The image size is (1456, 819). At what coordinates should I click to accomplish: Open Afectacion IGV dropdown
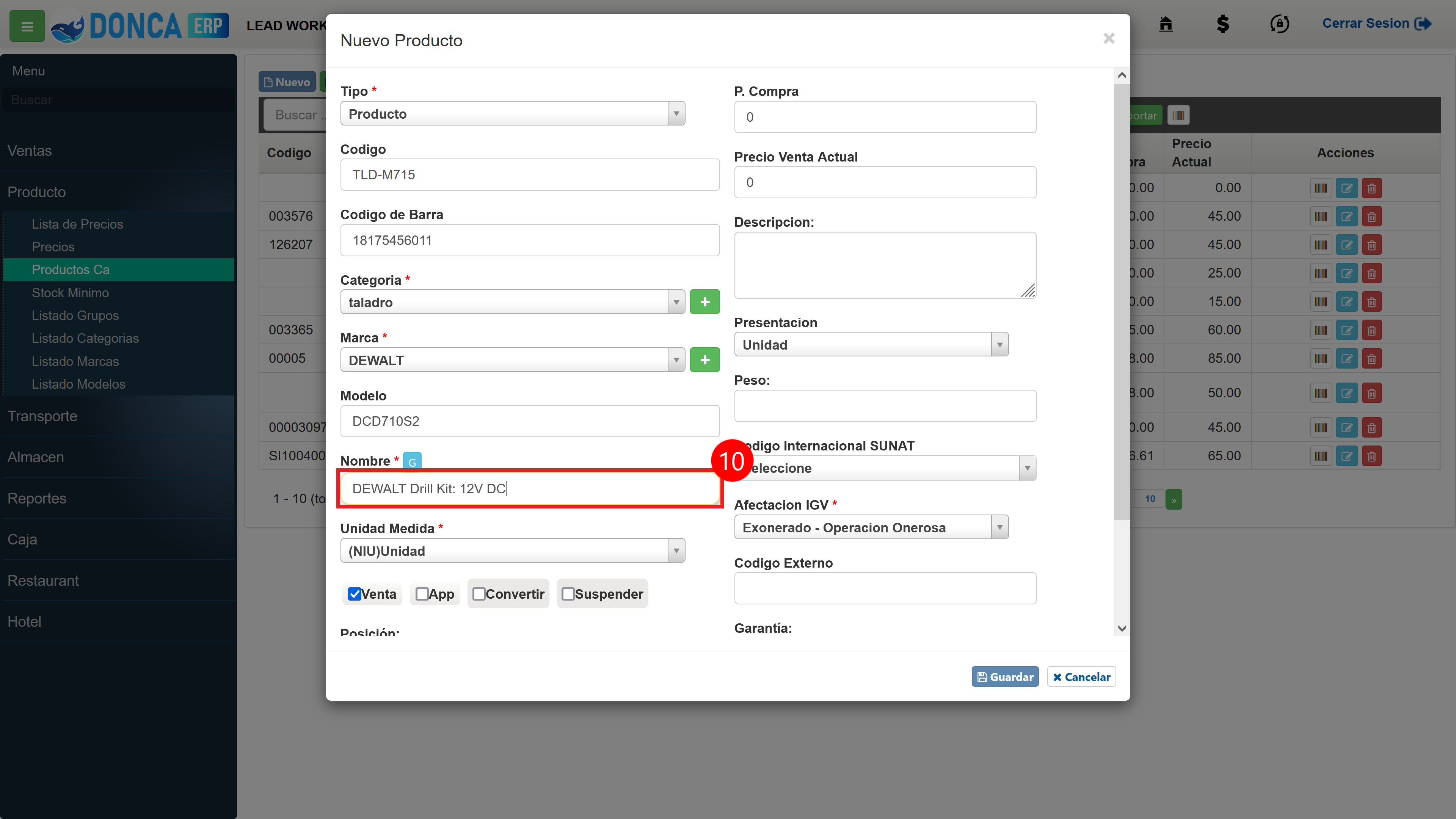pyautogui.click(x=872, y=527)
